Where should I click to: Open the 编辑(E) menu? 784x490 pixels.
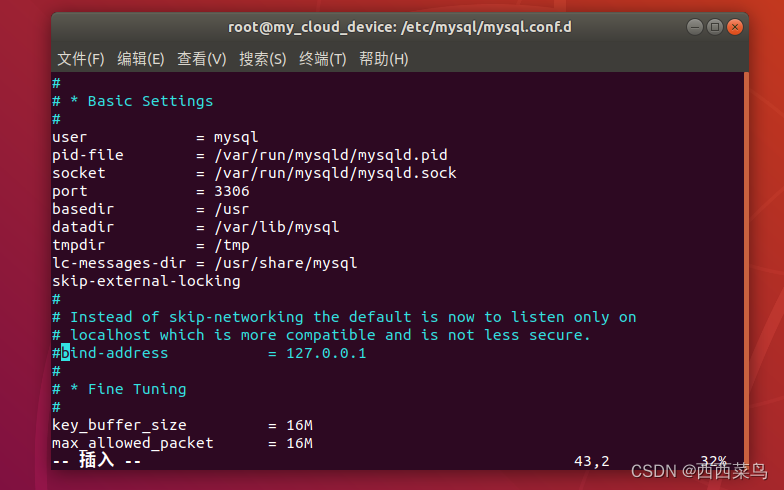pos(140,59)
